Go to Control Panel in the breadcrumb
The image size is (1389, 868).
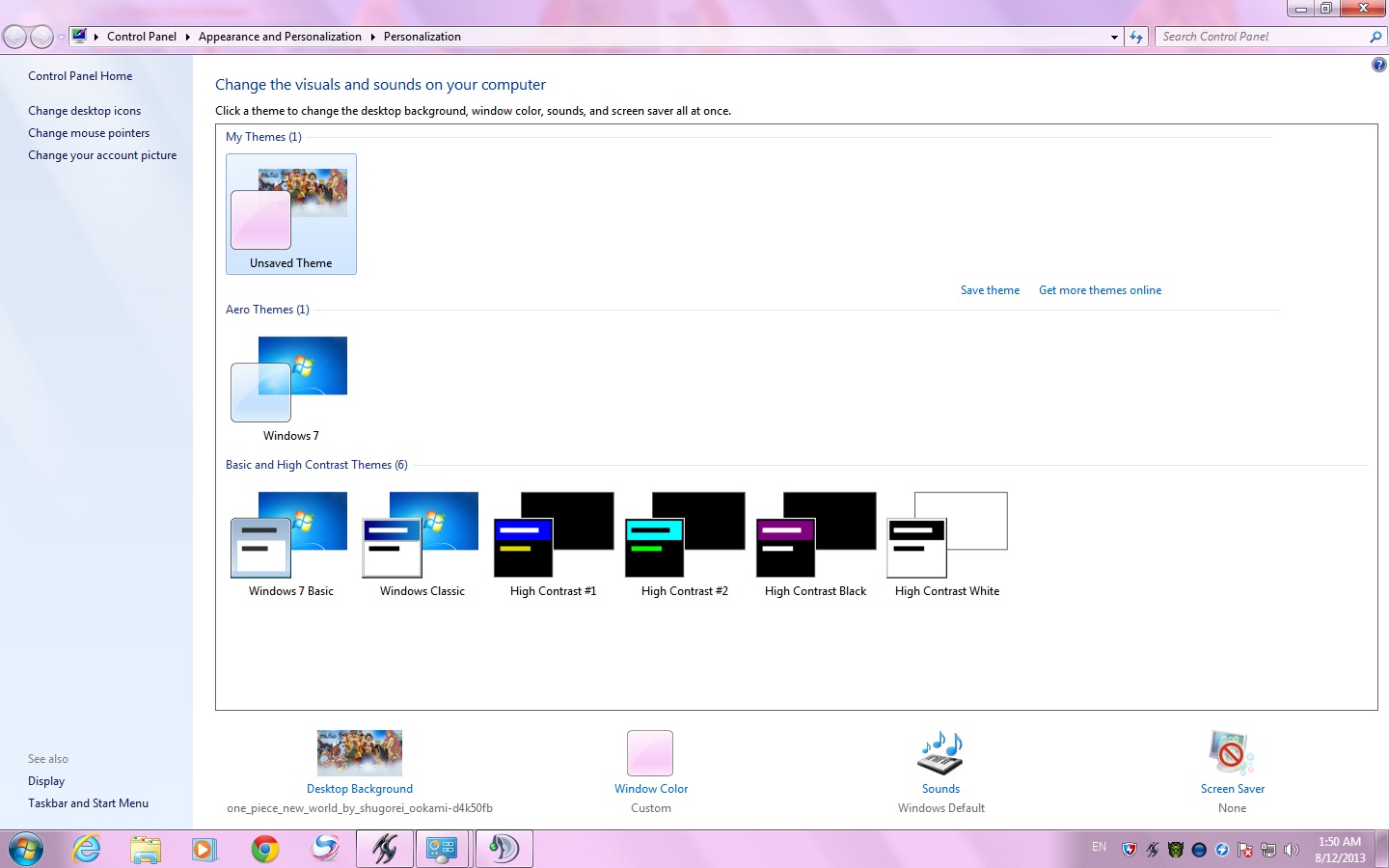[142, 37]
